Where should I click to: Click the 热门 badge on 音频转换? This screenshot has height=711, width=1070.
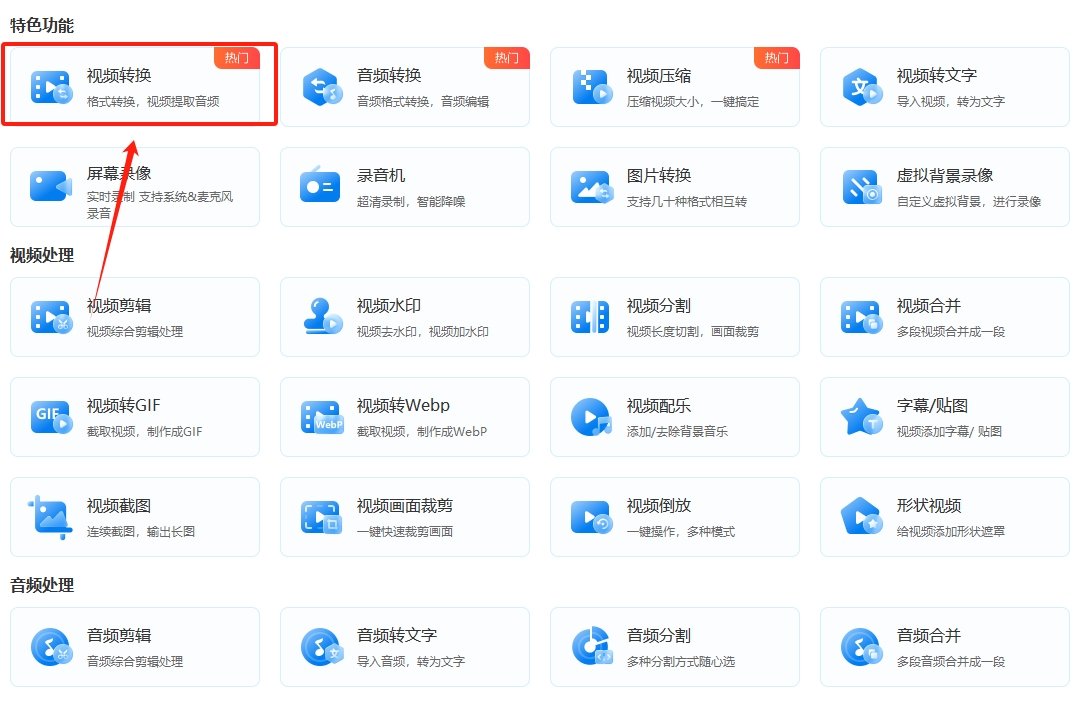pos(507,58)
